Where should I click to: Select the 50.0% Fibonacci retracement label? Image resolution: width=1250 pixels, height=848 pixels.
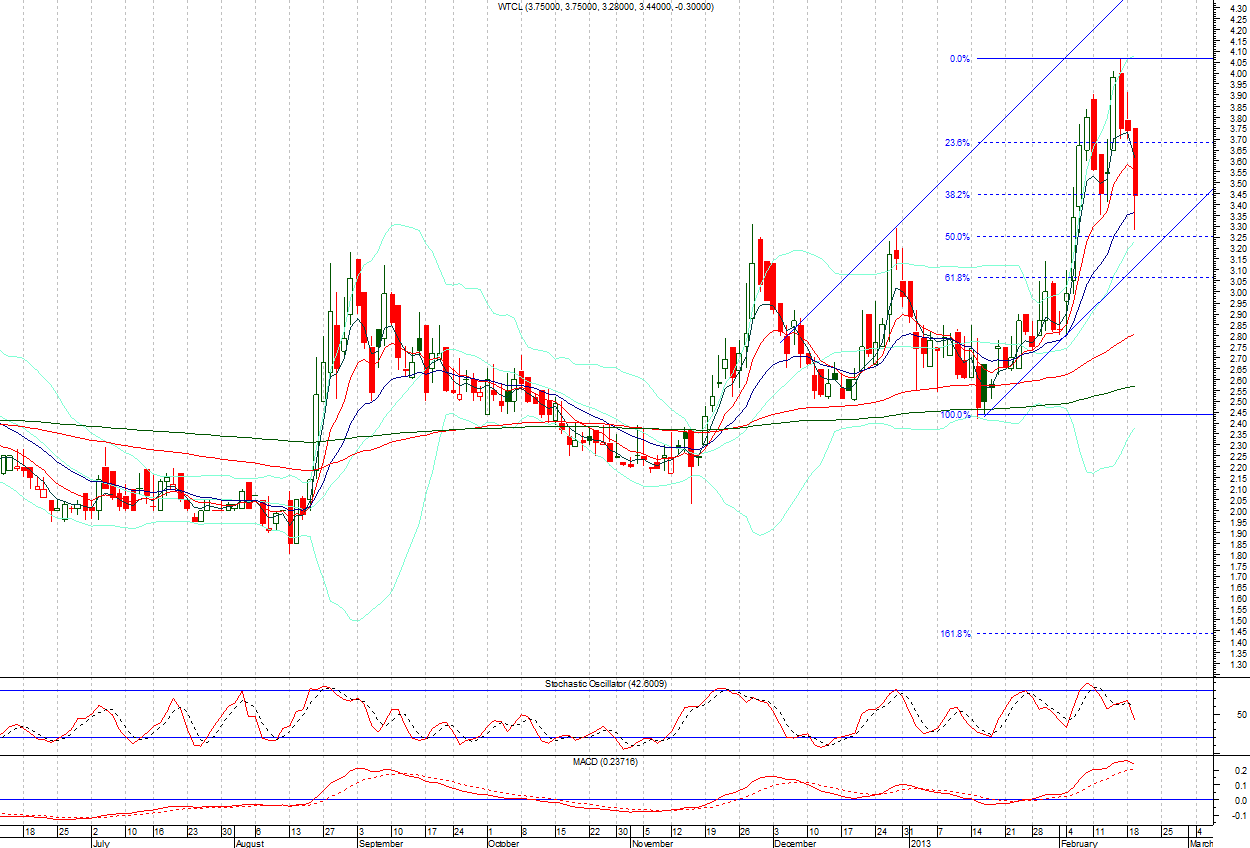pos(957,237)
